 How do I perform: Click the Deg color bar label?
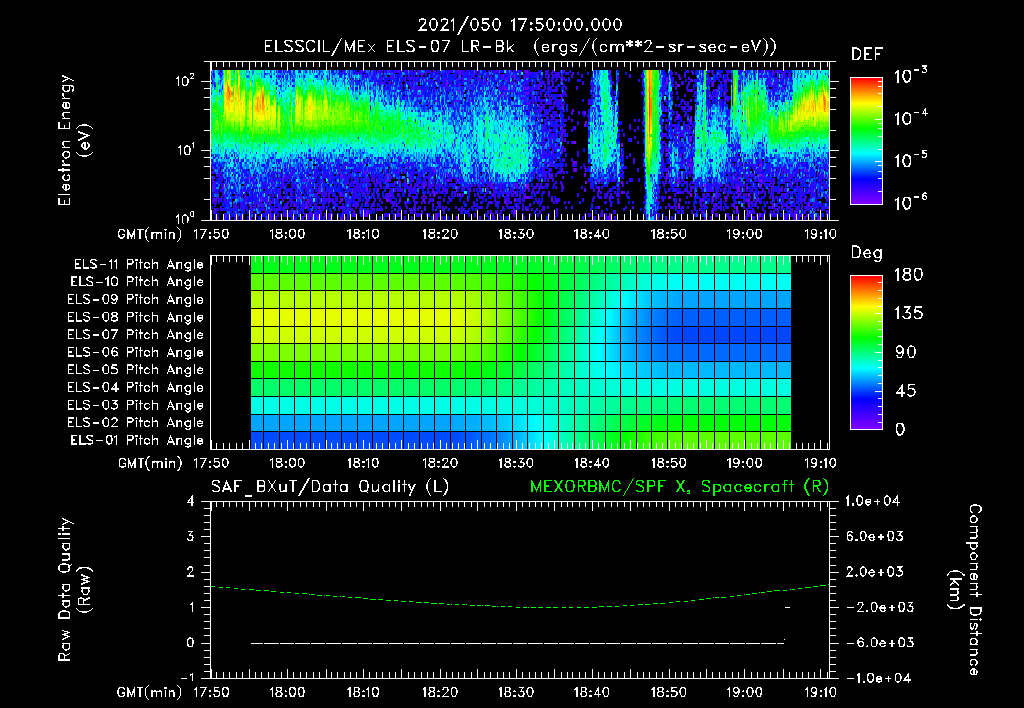point(867,253)
